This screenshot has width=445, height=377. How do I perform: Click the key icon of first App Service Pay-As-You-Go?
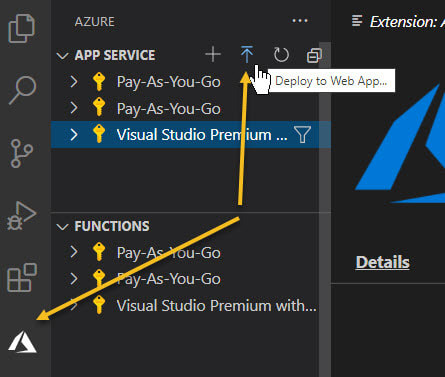[99, 82]
